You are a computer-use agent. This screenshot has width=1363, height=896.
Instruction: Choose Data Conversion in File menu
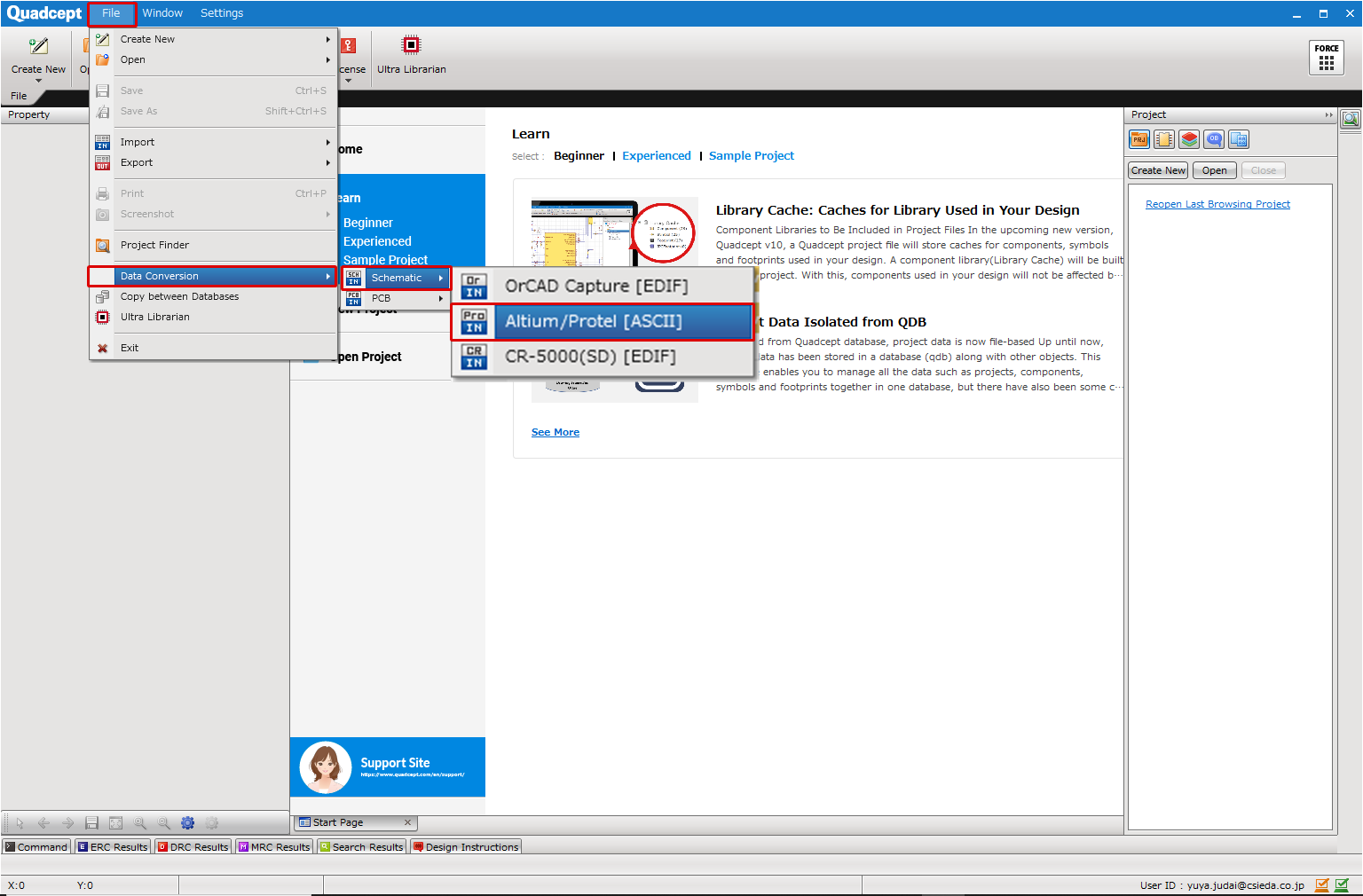click(213, 276)
